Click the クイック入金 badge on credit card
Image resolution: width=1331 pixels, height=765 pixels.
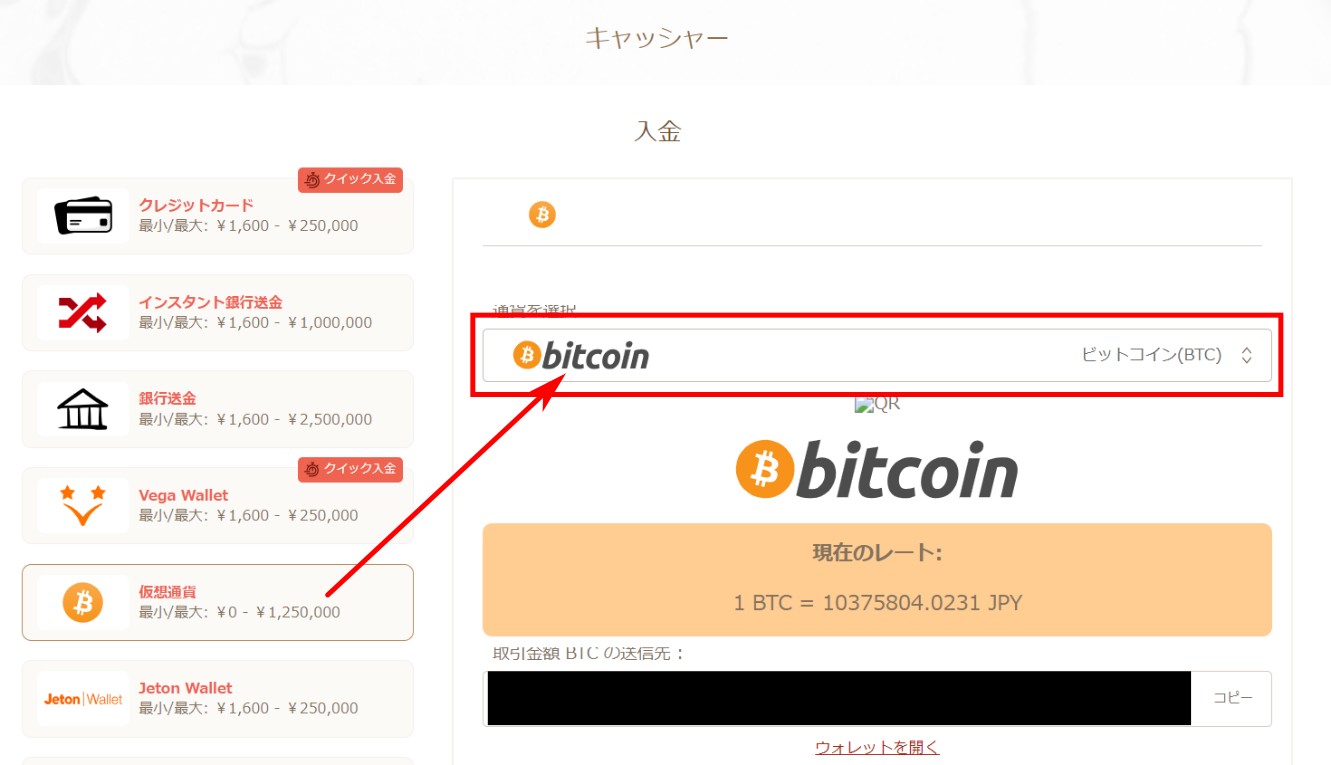pos(350,180)
